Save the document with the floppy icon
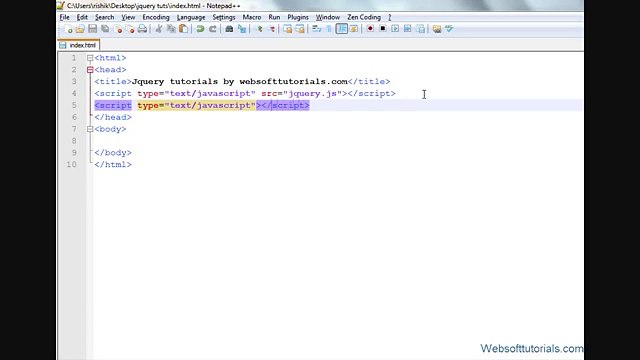 pyautogui.click(x=93, y=29)
